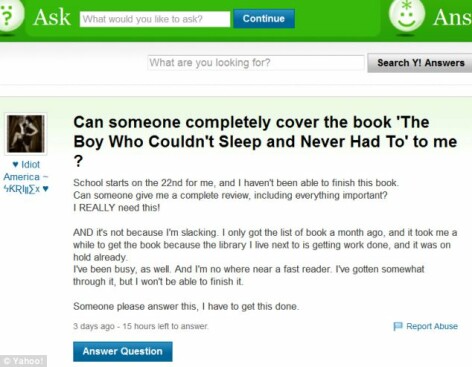Click the heart after the username text

coord(46,189)
